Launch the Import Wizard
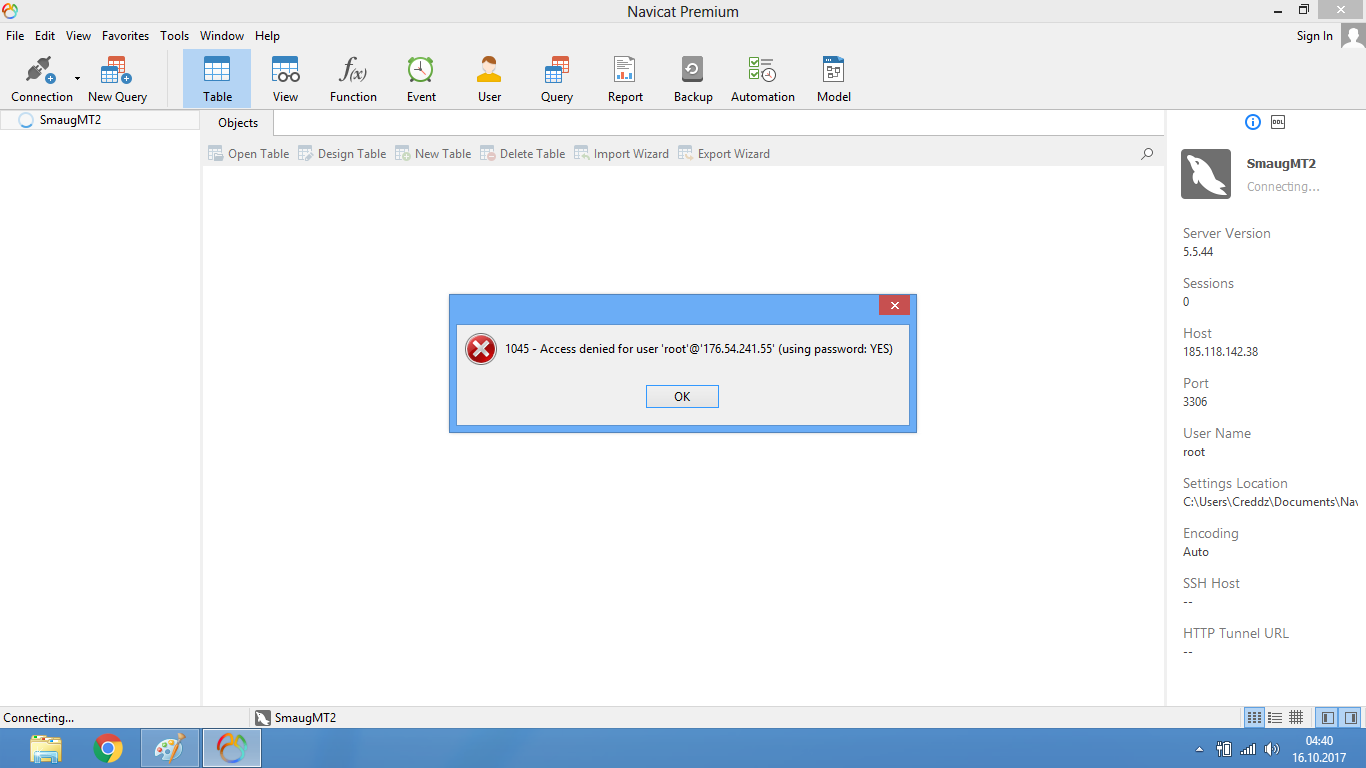 [x=621, y=154]
